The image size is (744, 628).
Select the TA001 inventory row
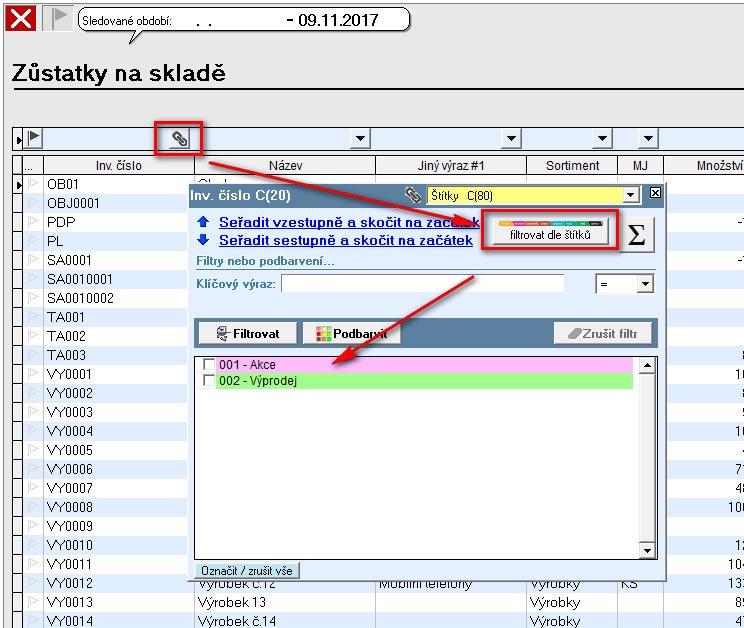[x=115, y=317]
